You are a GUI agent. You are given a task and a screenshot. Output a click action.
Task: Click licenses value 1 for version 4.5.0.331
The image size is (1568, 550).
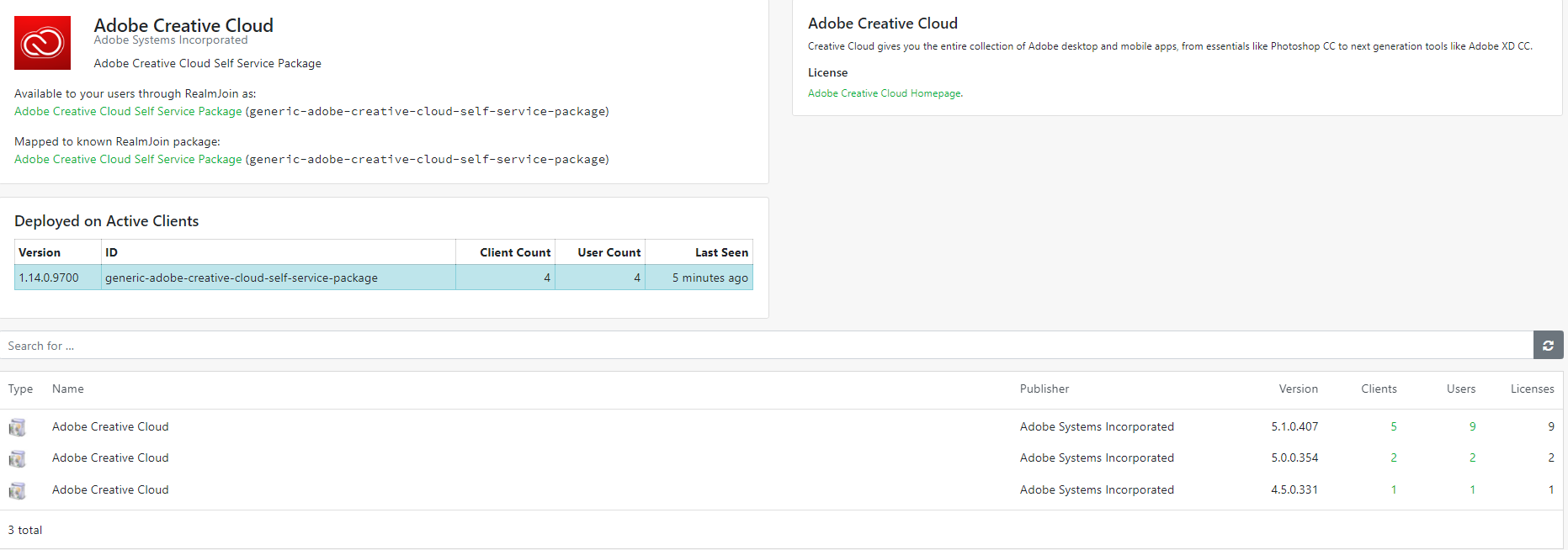point(1551,489)
